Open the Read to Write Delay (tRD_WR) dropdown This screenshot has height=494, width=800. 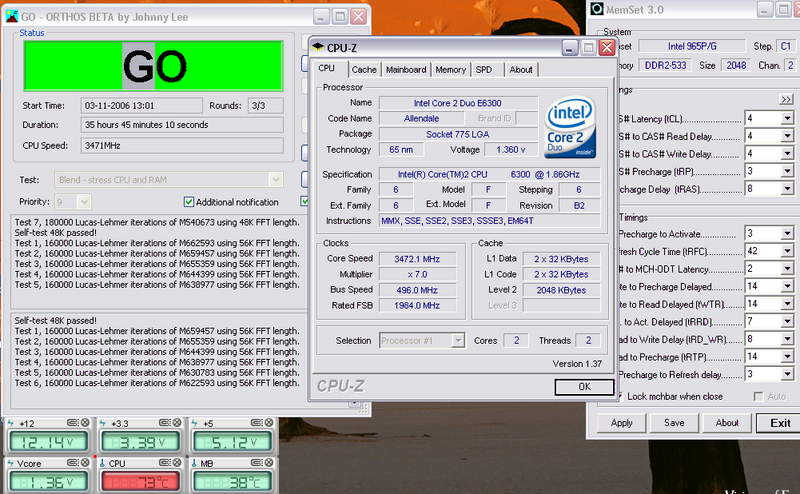tap(787, 339)
